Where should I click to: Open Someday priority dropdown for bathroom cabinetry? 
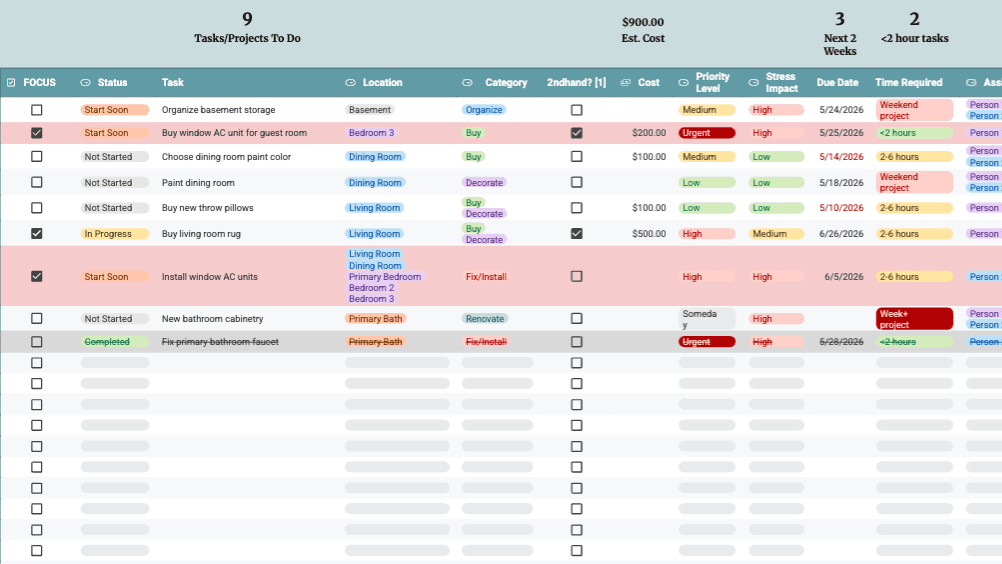707,319
